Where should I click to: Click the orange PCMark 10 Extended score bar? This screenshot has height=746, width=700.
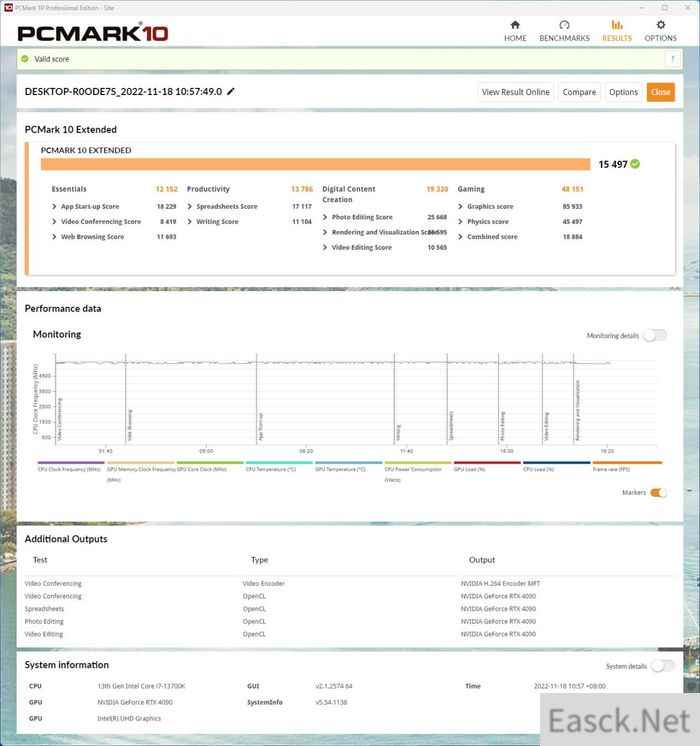[315, 164]
